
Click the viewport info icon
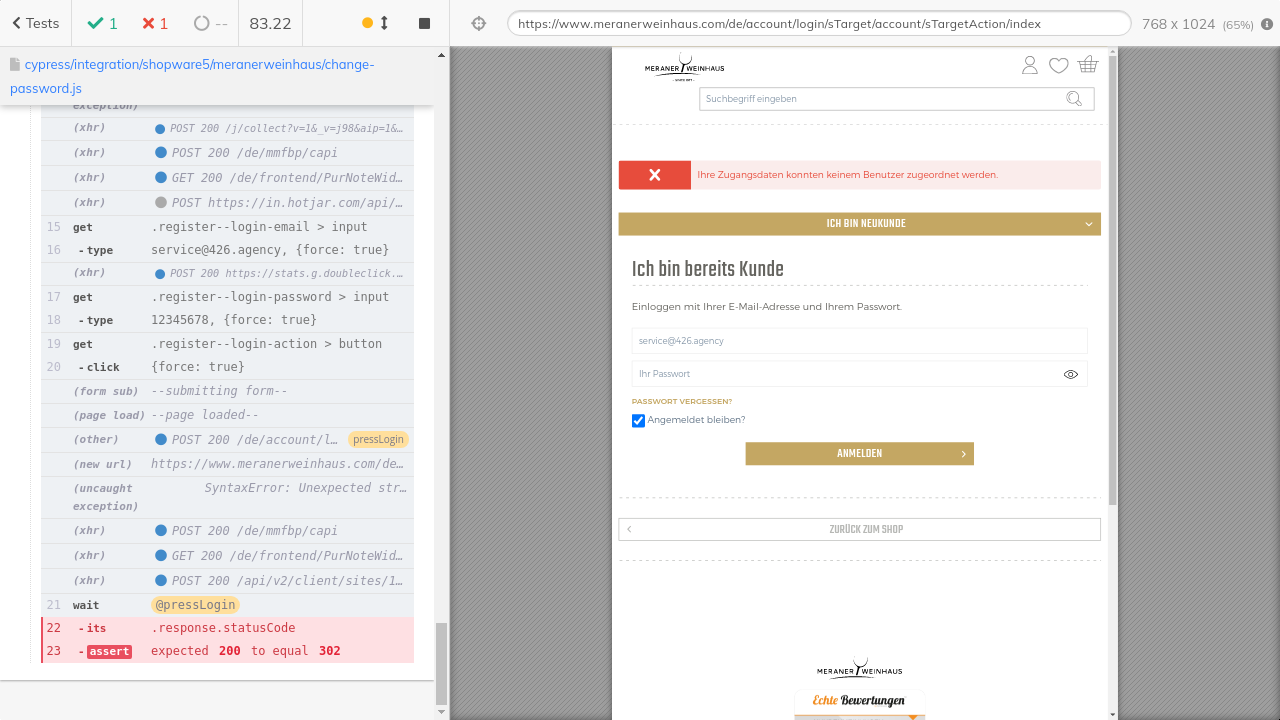pyautogui.click(x=1267, y=24)
